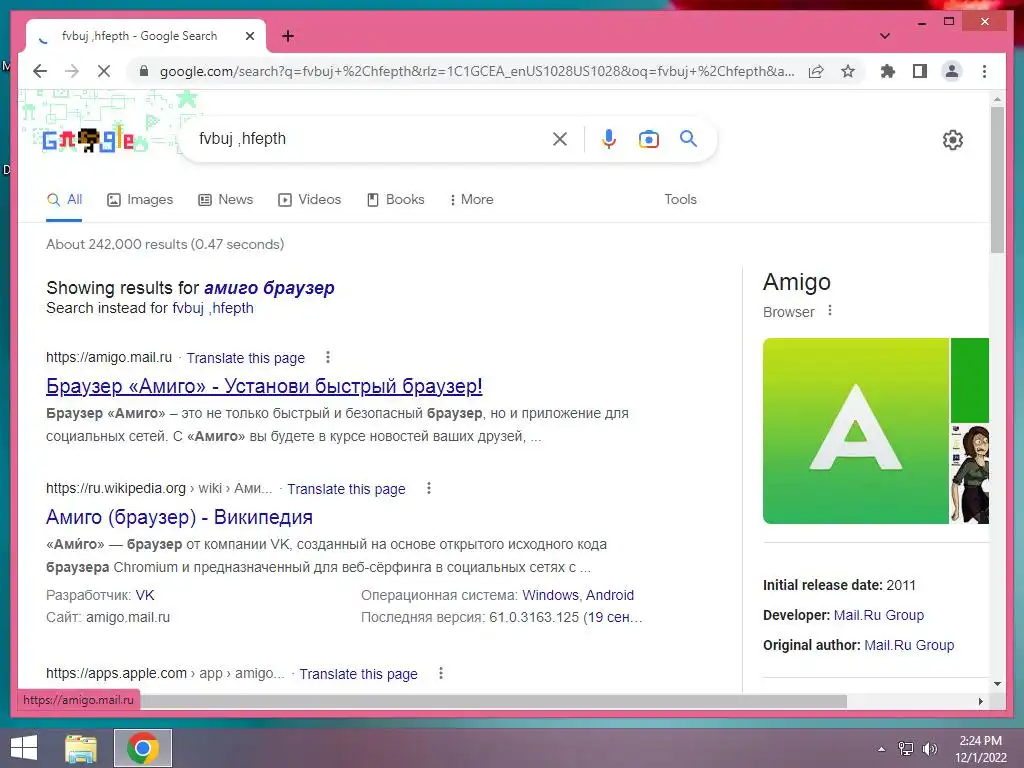Screen dimensions: 1024x768
Task: Click the vertical scrollbar thumb
Action: (997, 180)
